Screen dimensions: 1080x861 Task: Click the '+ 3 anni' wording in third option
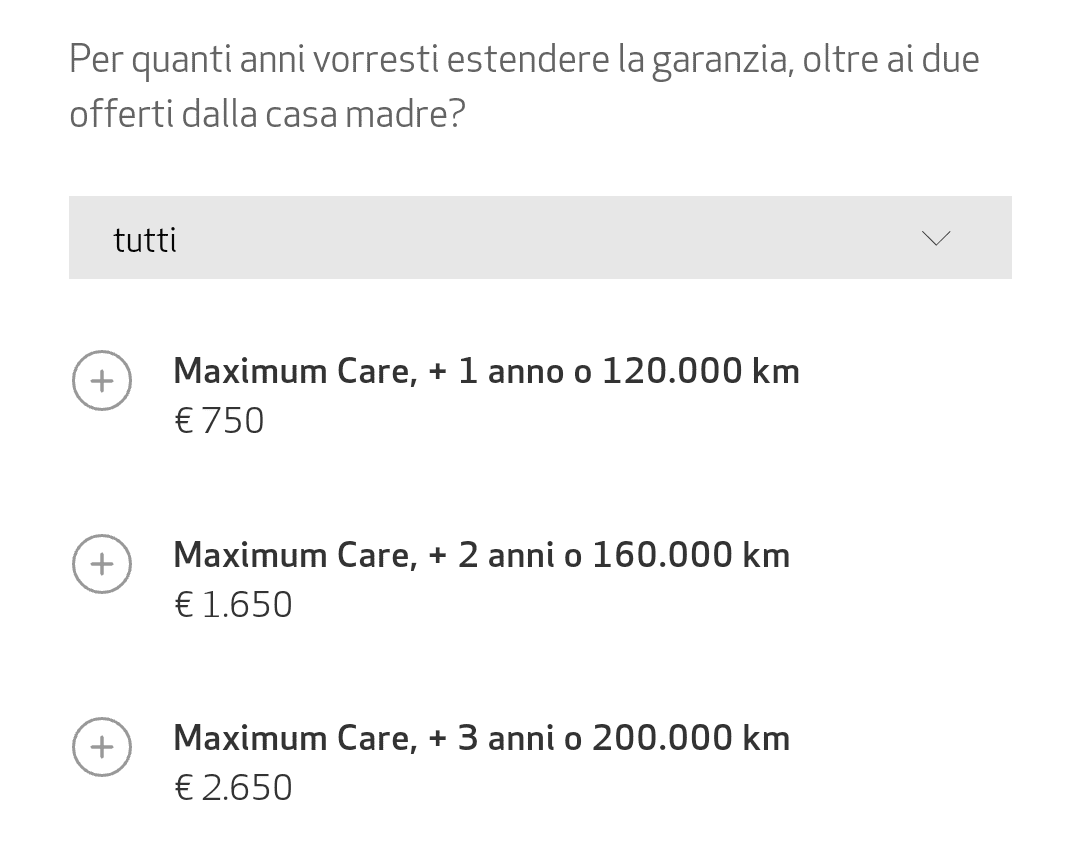491,738
